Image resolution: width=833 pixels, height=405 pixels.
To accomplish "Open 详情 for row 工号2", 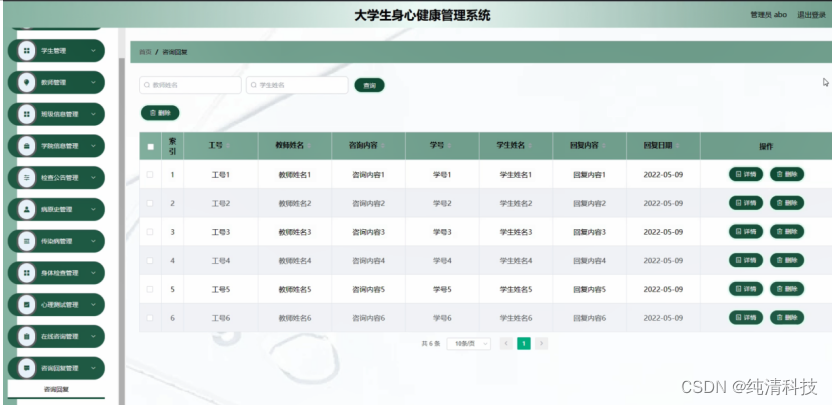I will coord(746,203).
